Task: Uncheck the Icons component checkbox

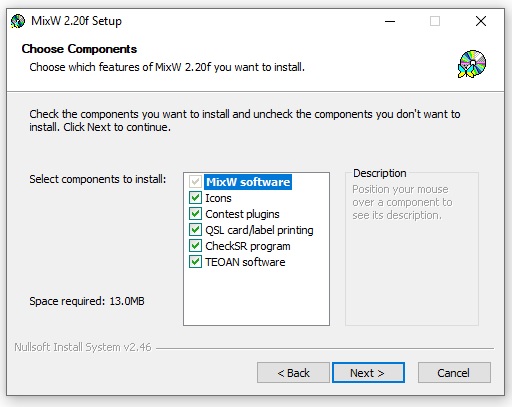Action: [x=195, y=198]
